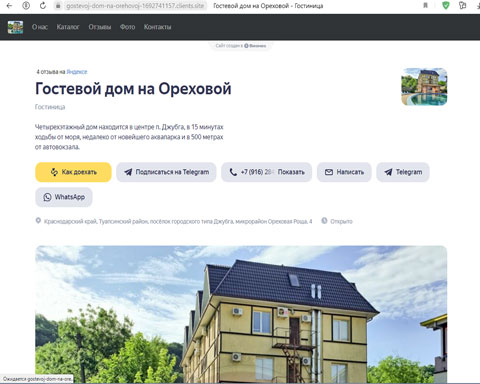Open the 'О нас' menu item
The image size is (480, 384).
(40, 27)
